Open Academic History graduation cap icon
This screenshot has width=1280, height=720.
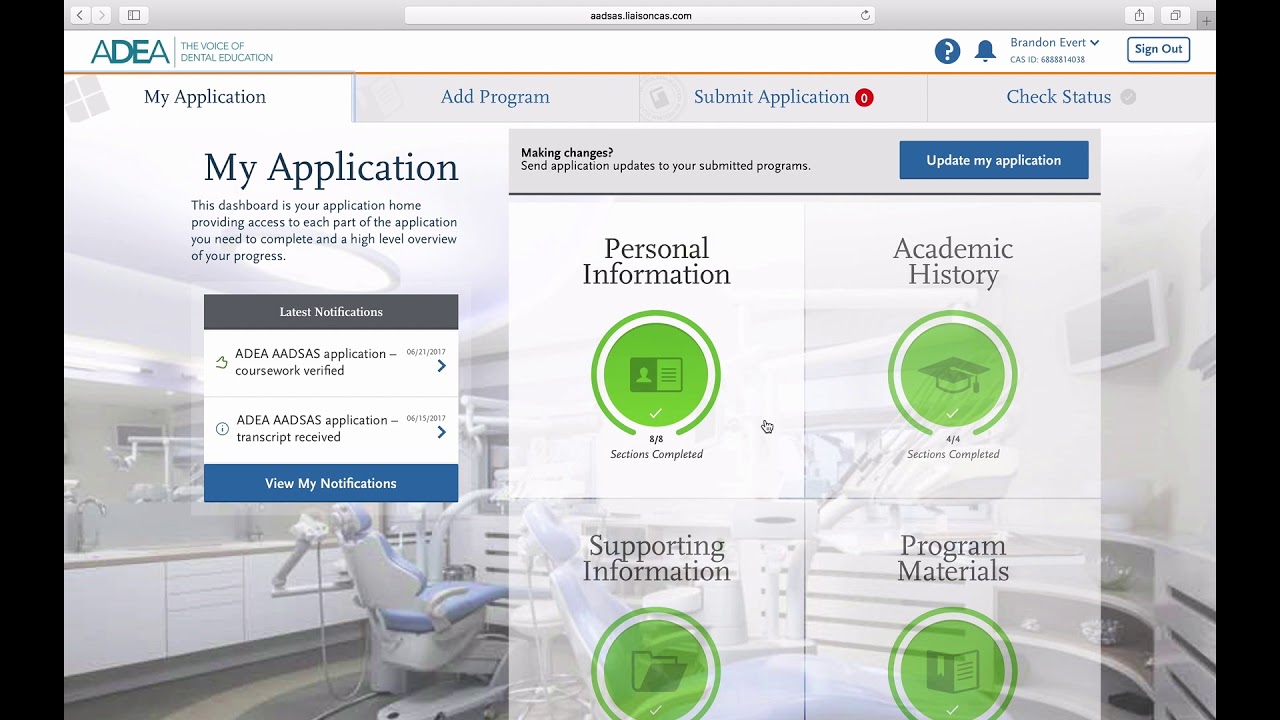(x=953, y=375)
